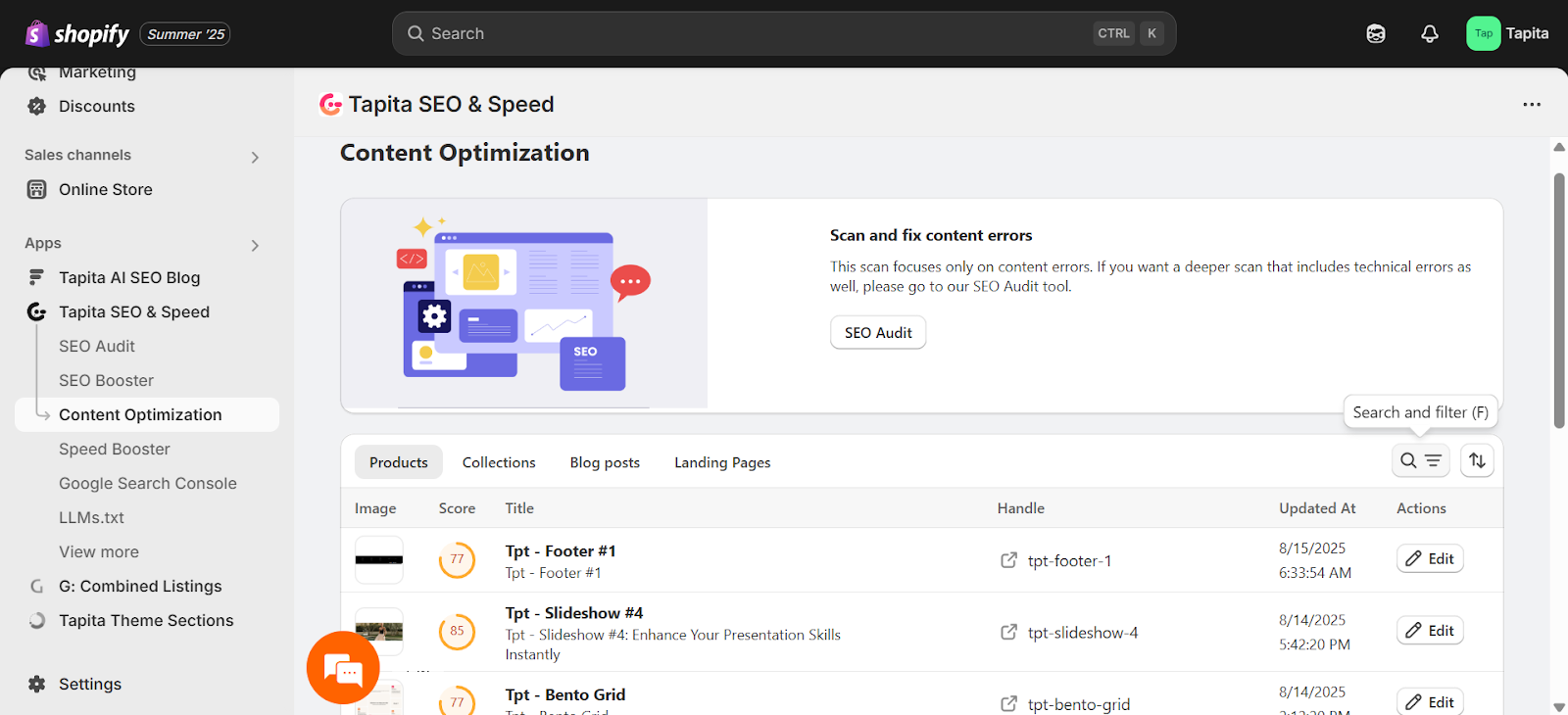Click the Tpt - Footer #1 title

(x=561, y=551)
